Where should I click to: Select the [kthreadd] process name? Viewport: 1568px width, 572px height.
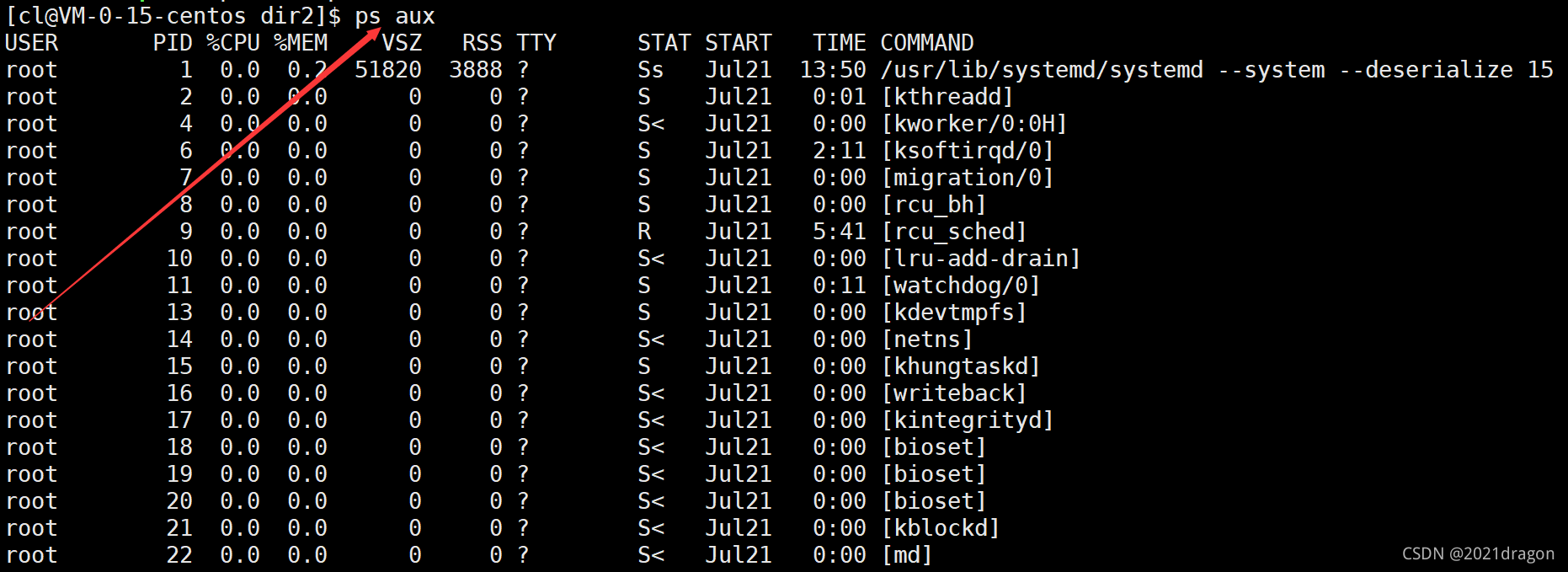[947, 97]
